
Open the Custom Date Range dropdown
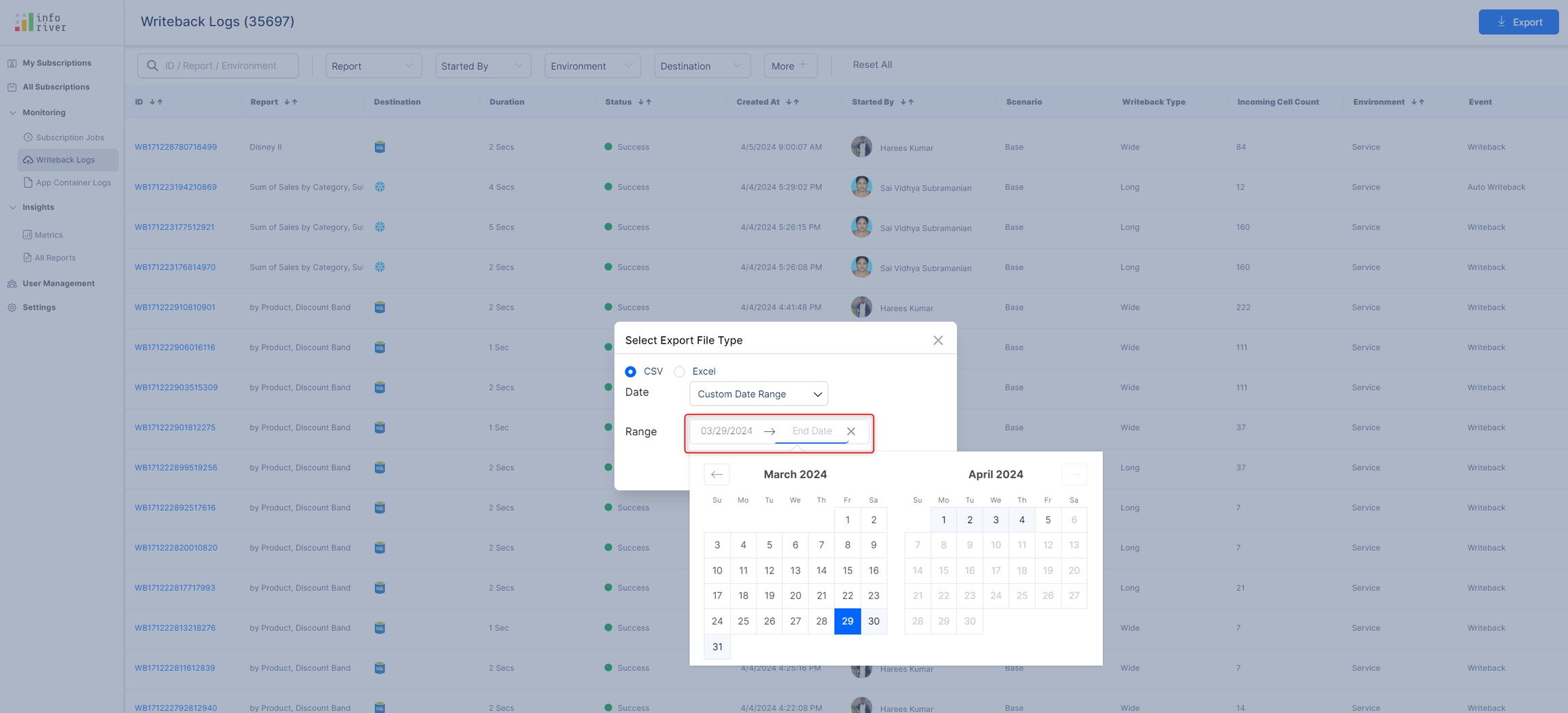tap(758, 394)
